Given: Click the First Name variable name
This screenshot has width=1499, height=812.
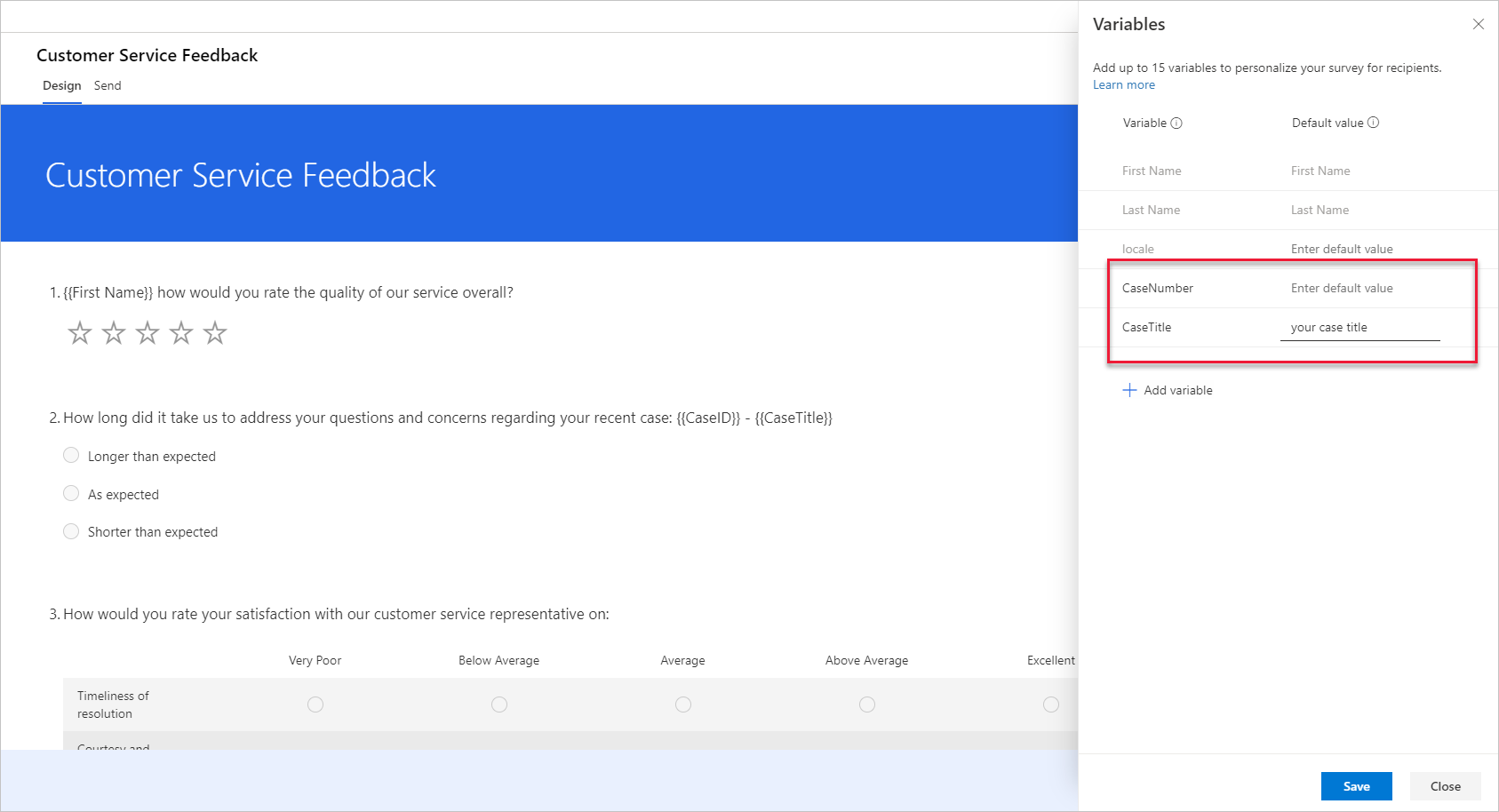Looking at the screenshot, I should [x=1152, y=171].
